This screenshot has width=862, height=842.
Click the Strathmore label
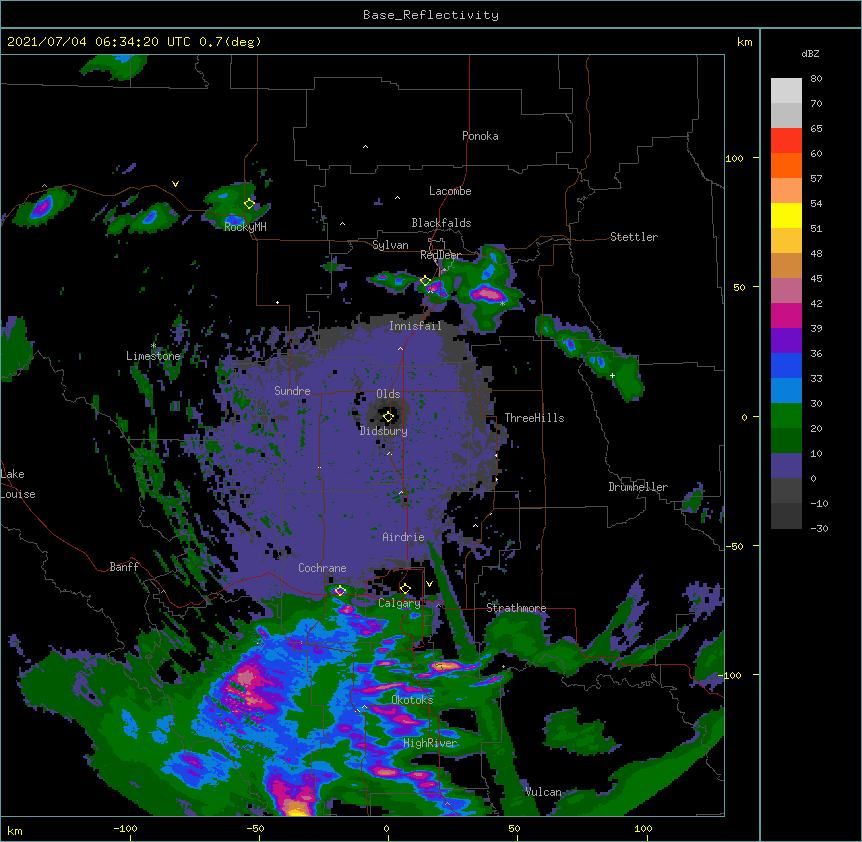(x=516, y=608)
